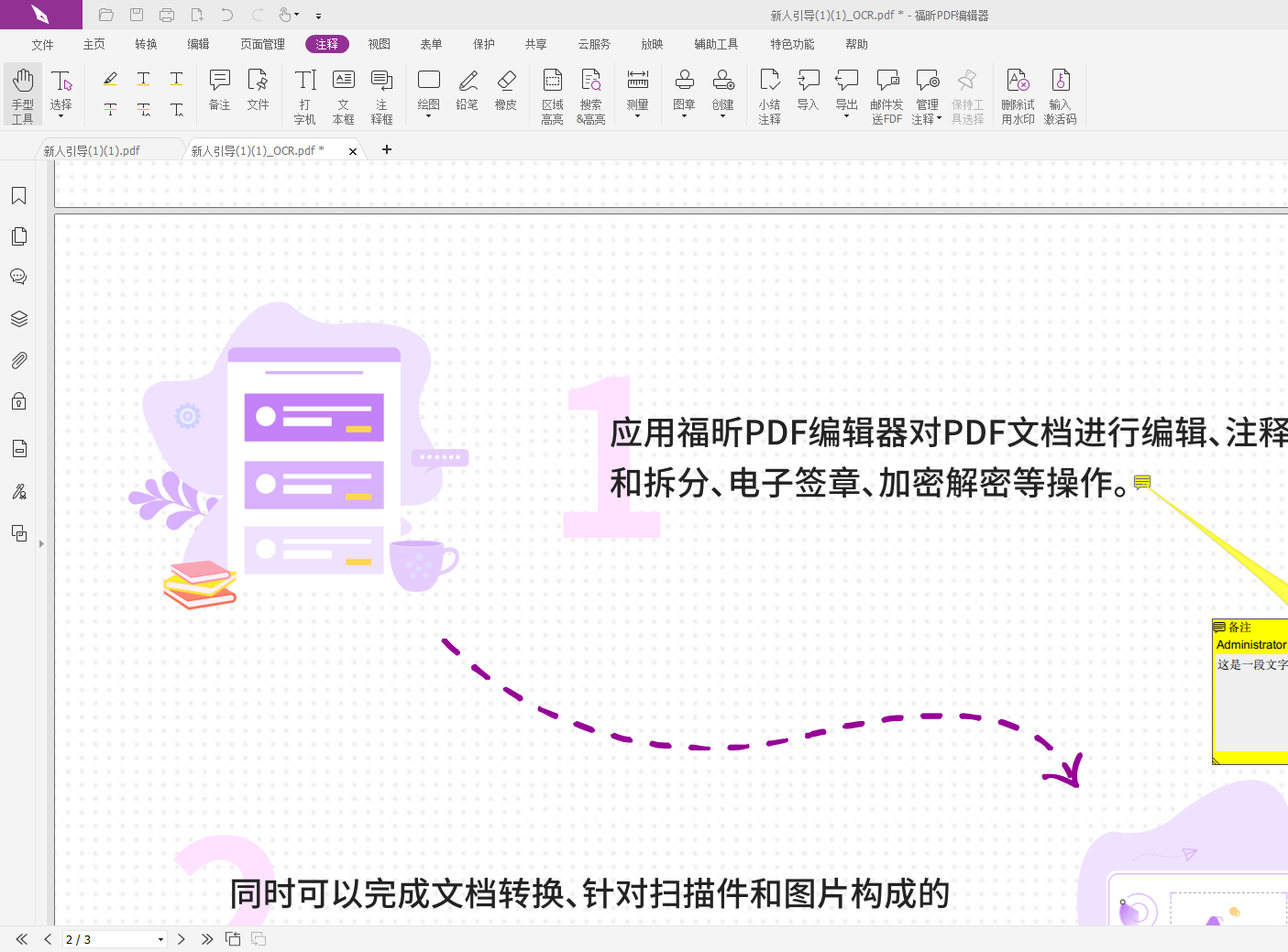Send comments as FDF by email (邮件发送FDF)
Viewport: 1288px width, 952px height.
pyautogui.click(x=887, y=95)
